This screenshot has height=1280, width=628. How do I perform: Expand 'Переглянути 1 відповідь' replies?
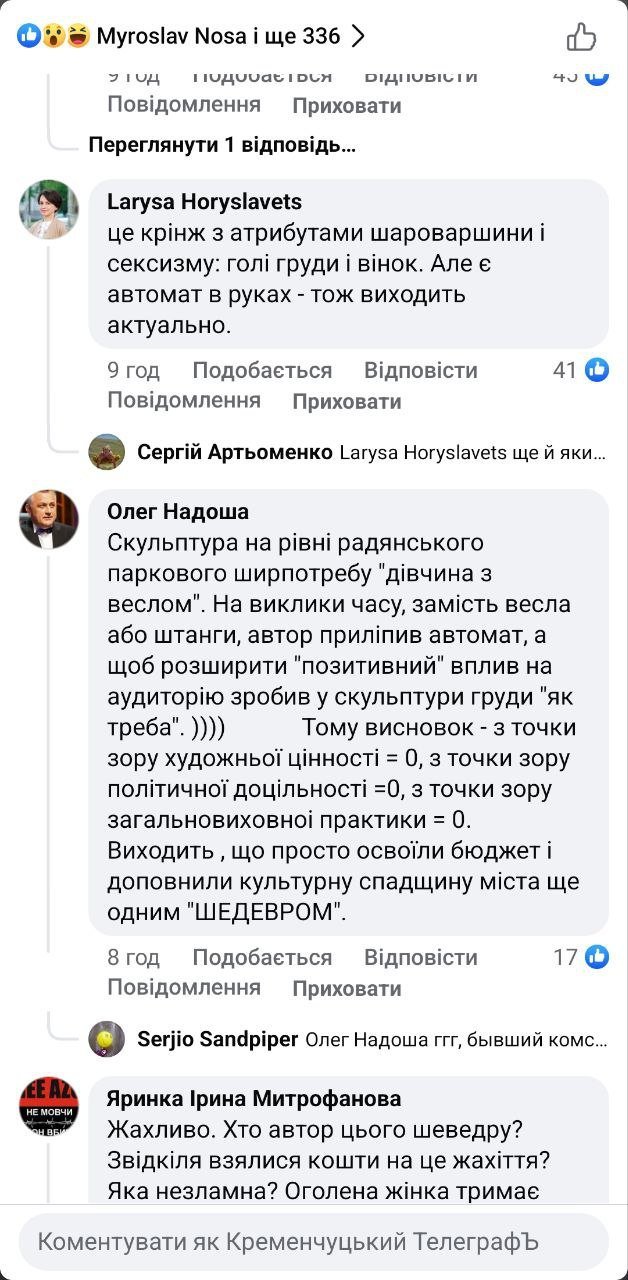tap(222, 145)
